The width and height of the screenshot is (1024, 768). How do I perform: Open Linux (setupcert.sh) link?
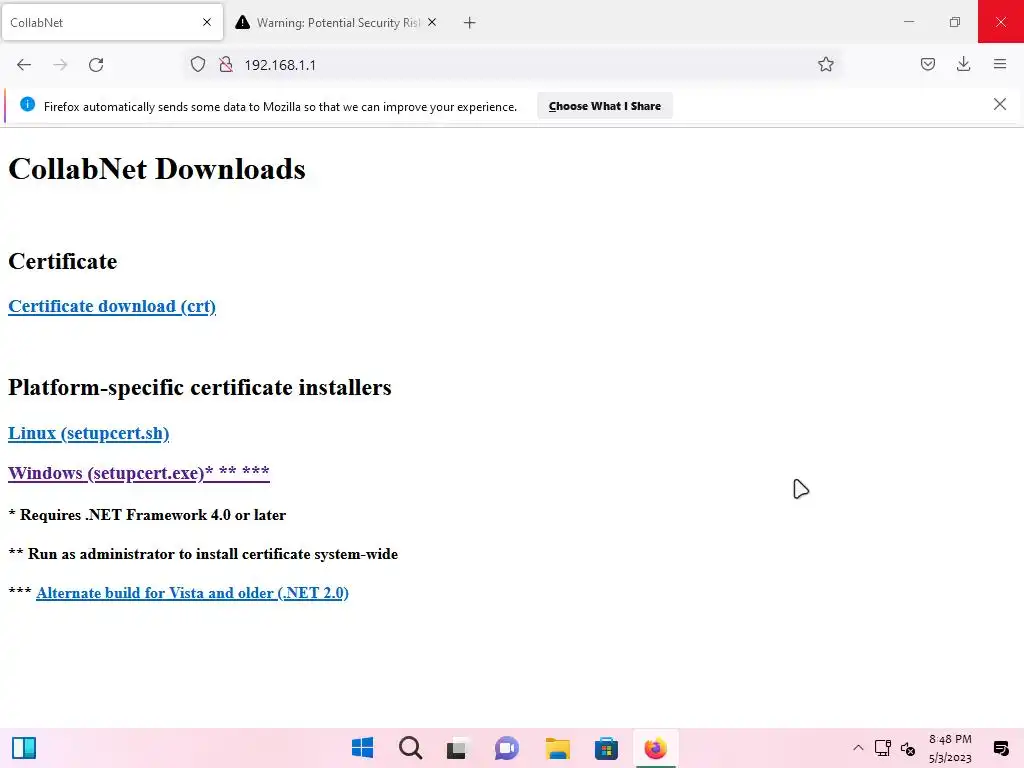click(x=89, y=433)
